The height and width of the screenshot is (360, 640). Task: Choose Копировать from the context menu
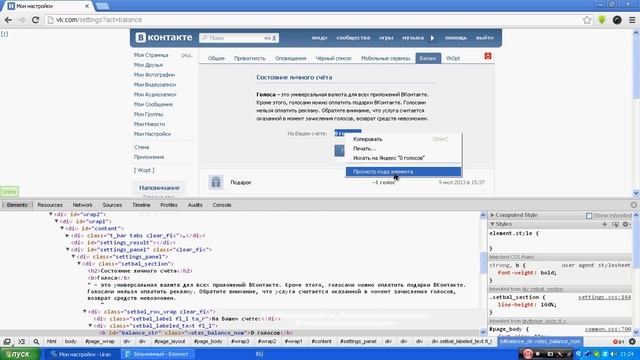click(x=404, y=139)
